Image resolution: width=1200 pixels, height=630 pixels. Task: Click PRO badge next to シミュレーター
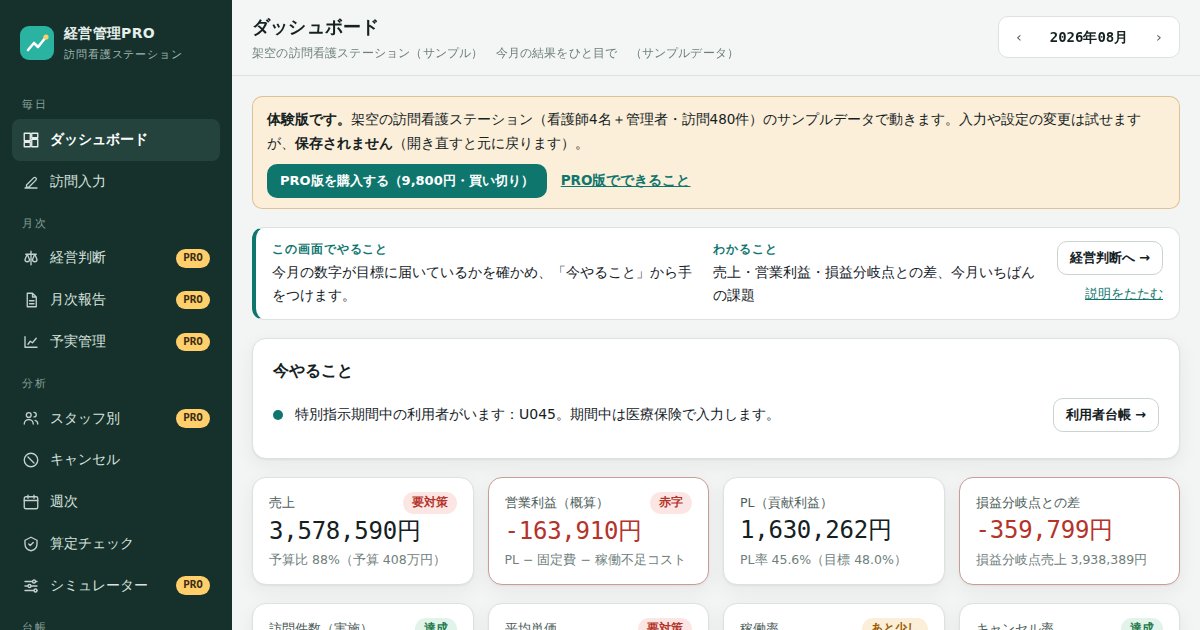[193, 586]
